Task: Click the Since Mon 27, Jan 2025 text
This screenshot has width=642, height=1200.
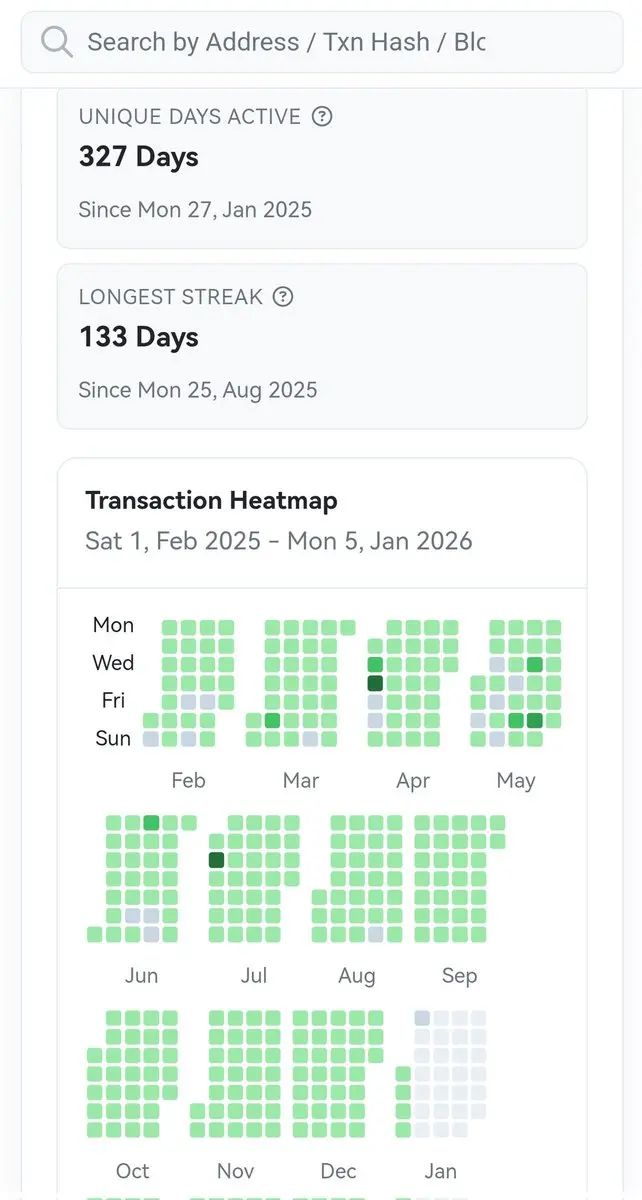Action: click(x=195, y=209)
